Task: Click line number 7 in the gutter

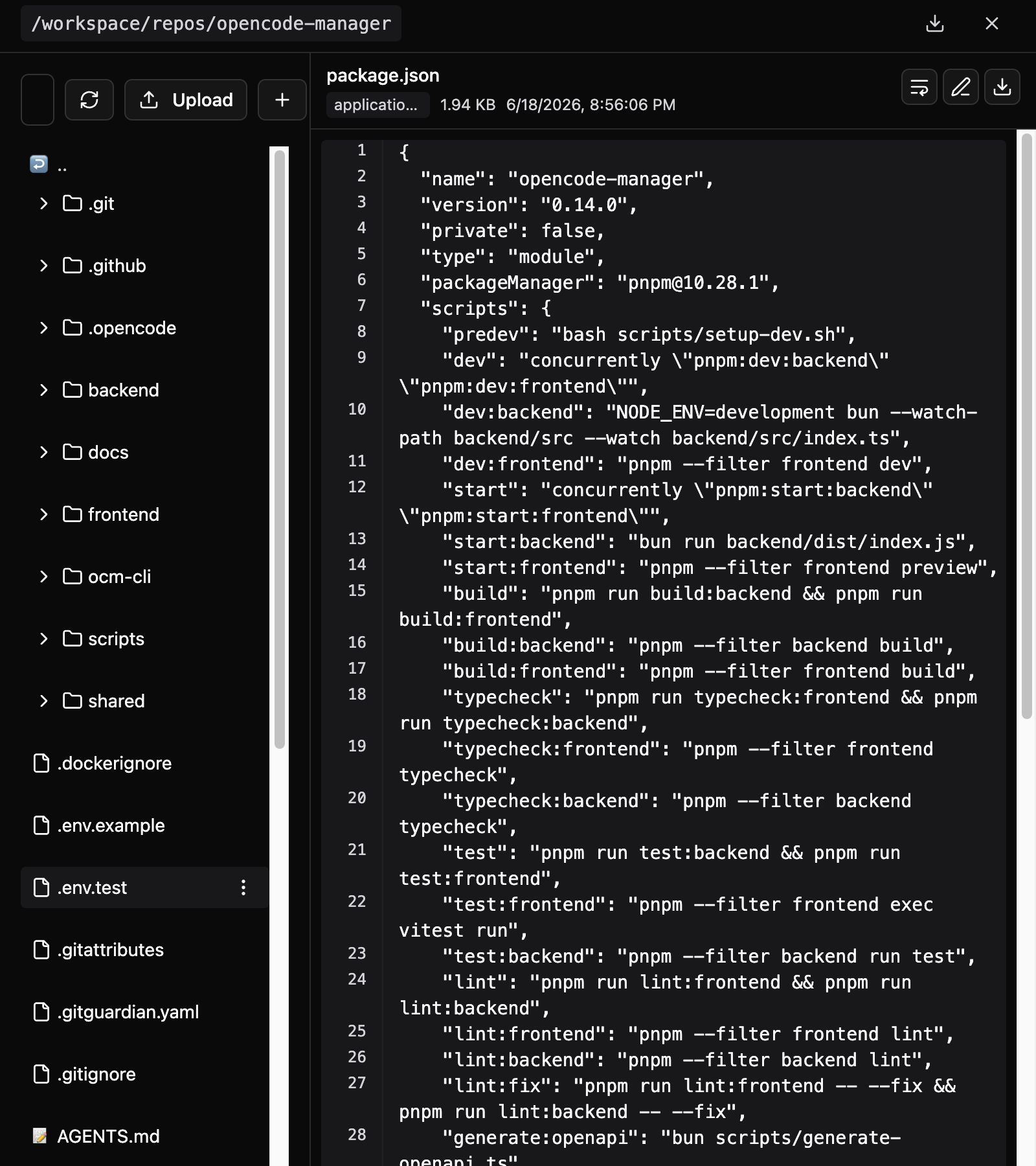Action: [x=361, y=306]
